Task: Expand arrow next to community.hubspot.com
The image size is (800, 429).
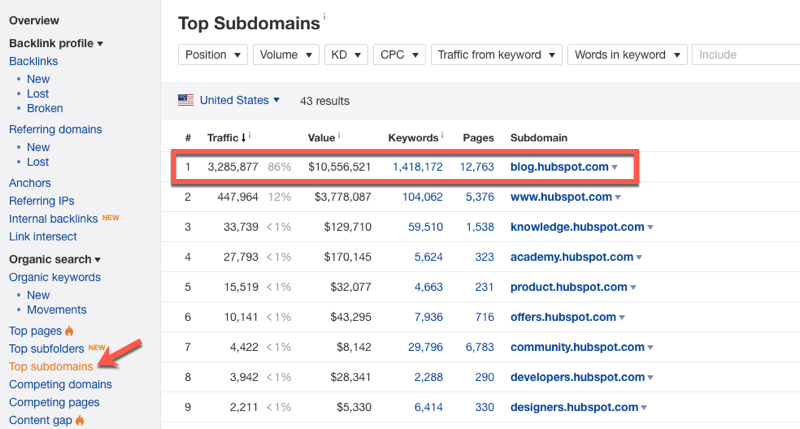Action: coord(651,348)
